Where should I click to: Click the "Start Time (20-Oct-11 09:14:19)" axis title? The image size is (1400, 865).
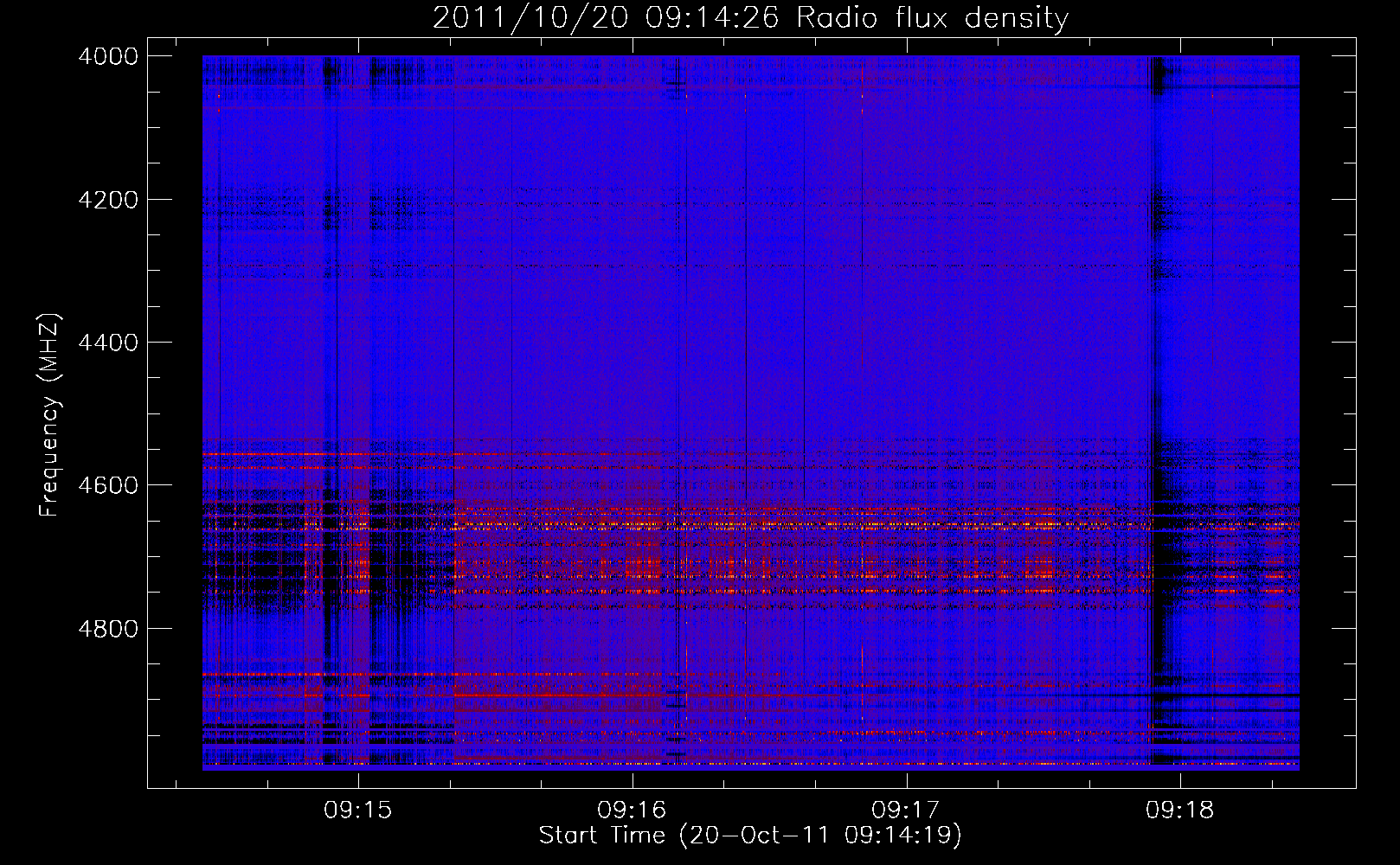750,836
